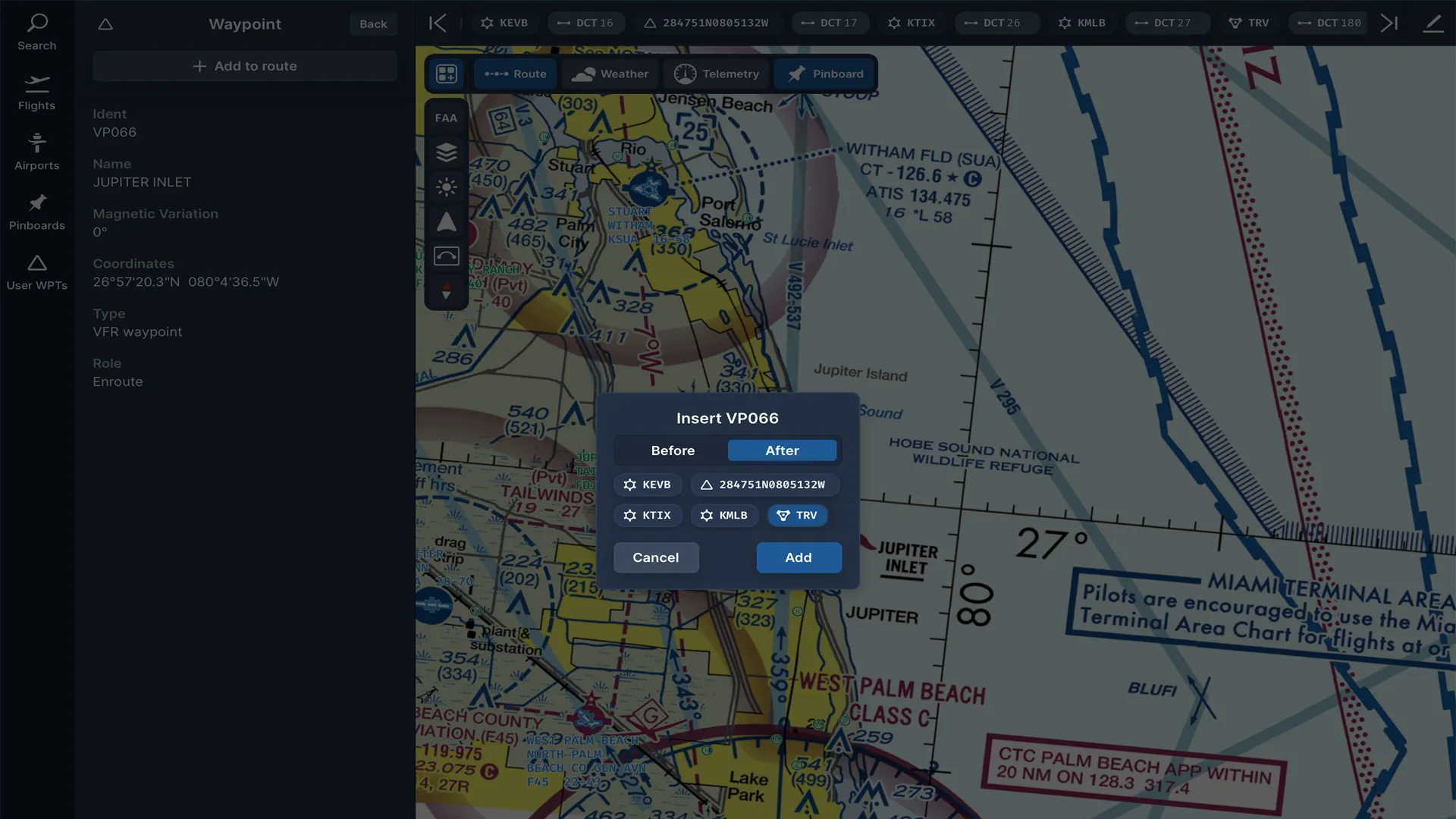Click the split-view grid icon above the map

[447, 74]
